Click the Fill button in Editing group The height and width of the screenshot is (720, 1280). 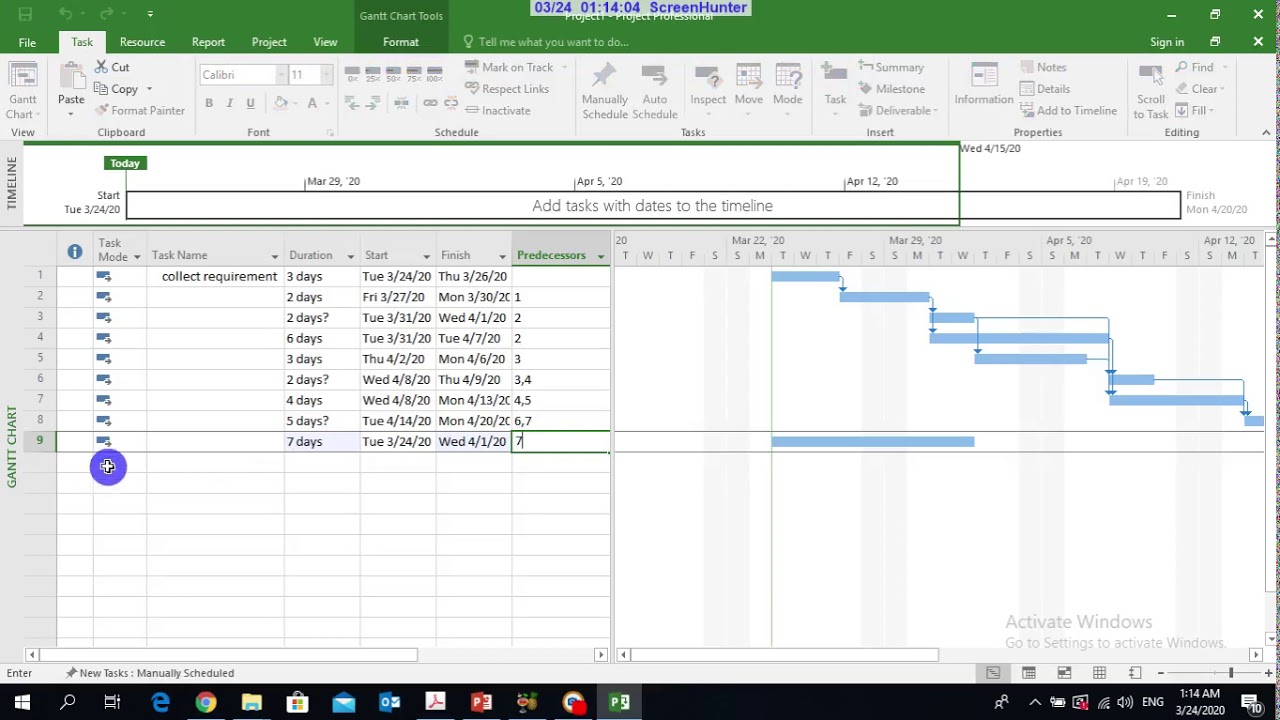pyautogui.click(x=1193, y=110)
